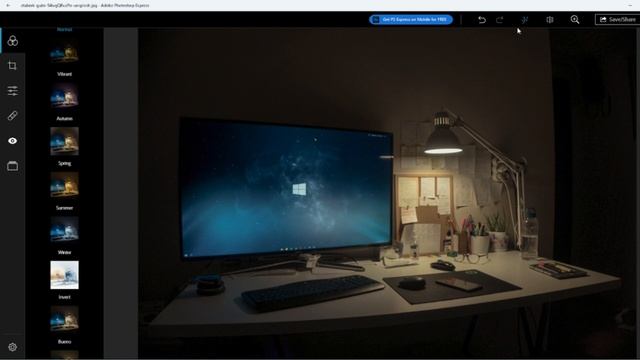
Task: Apply the Winter look thumbnail
Action: [64, 230]
